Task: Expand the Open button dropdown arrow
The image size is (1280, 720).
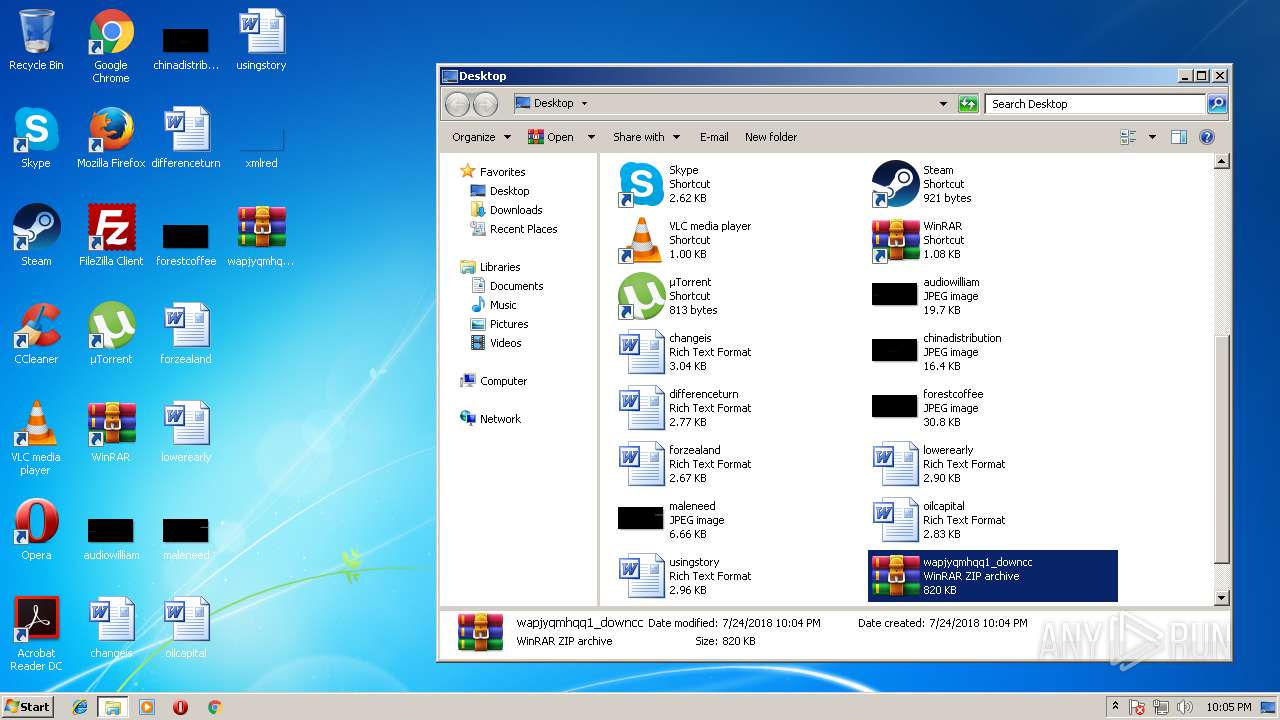Action: click(591, 137)
